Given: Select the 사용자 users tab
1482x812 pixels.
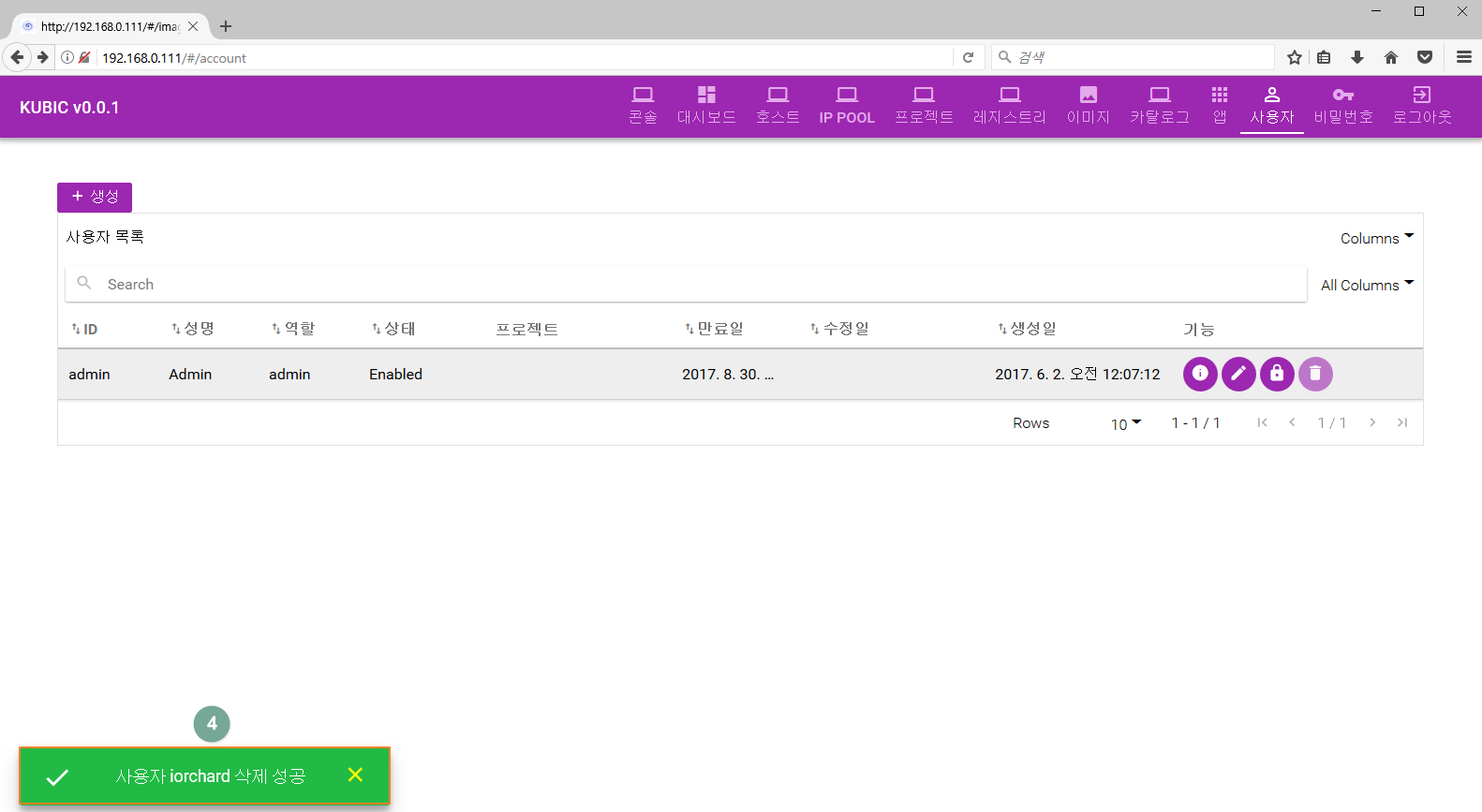Looking at the screenshot, I should [x=1272, y=106].
